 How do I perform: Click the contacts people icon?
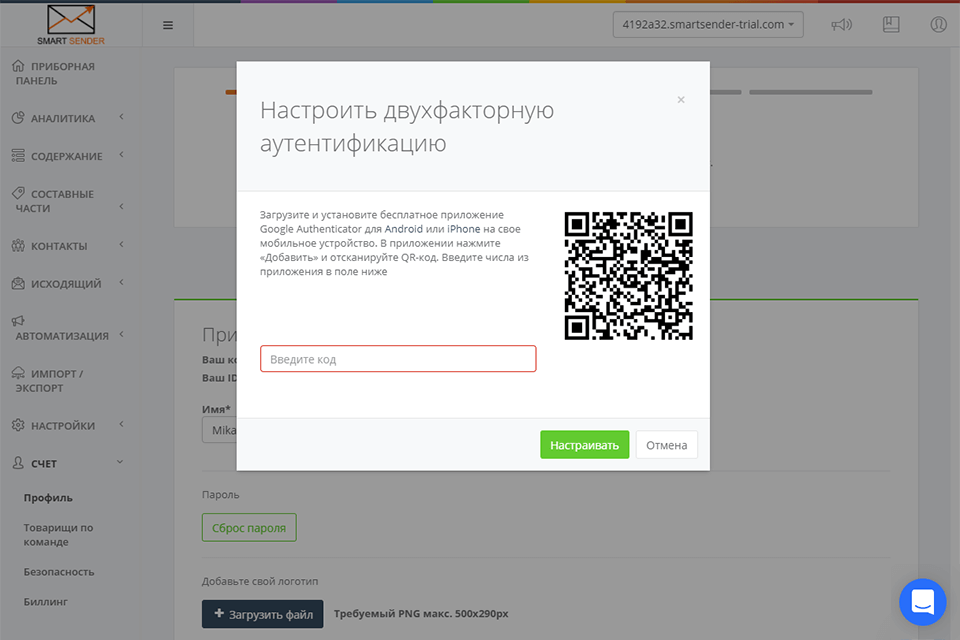[18, 246]
